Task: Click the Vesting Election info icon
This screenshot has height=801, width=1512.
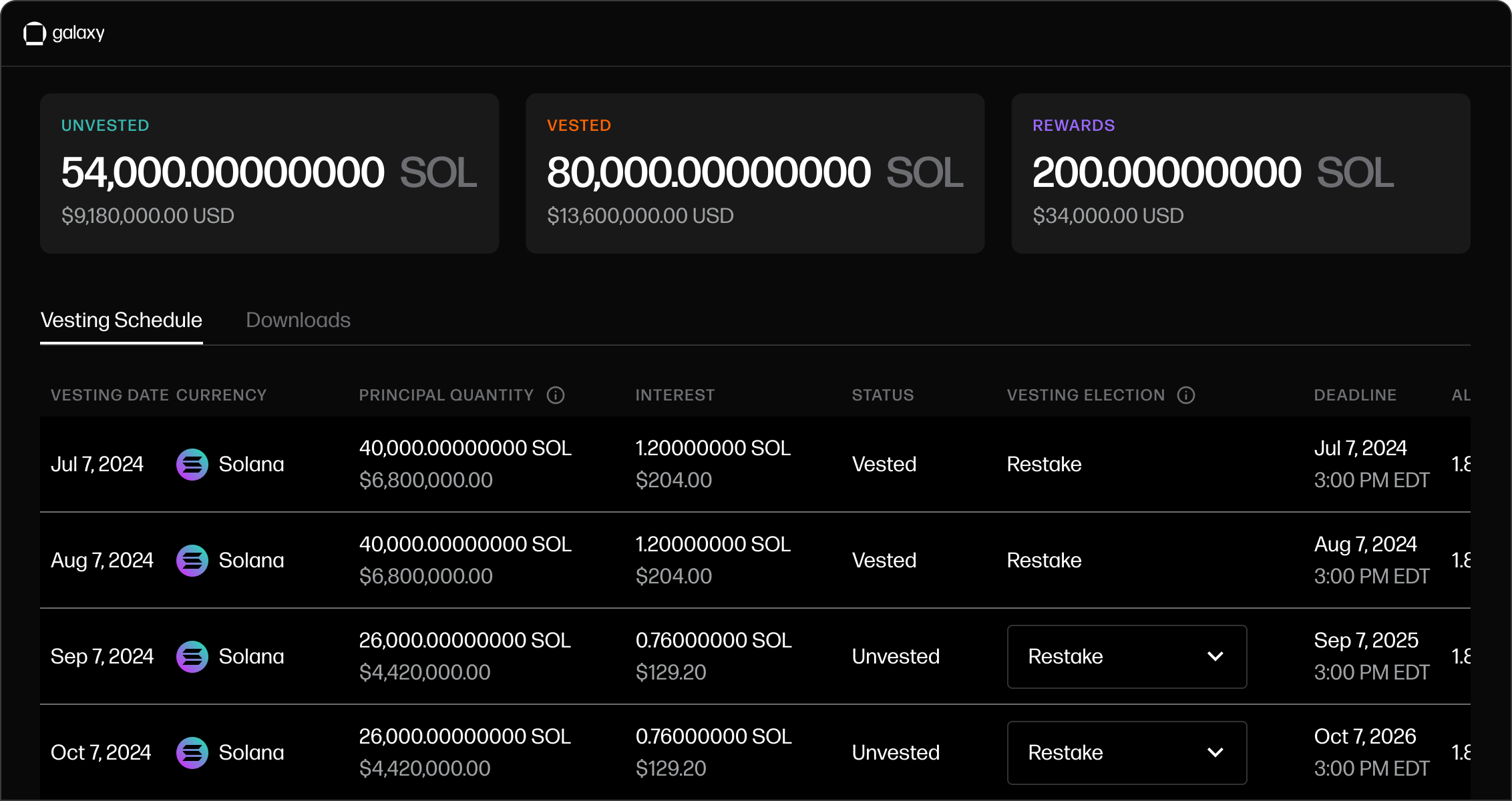Action: (x=1186, y=395)
